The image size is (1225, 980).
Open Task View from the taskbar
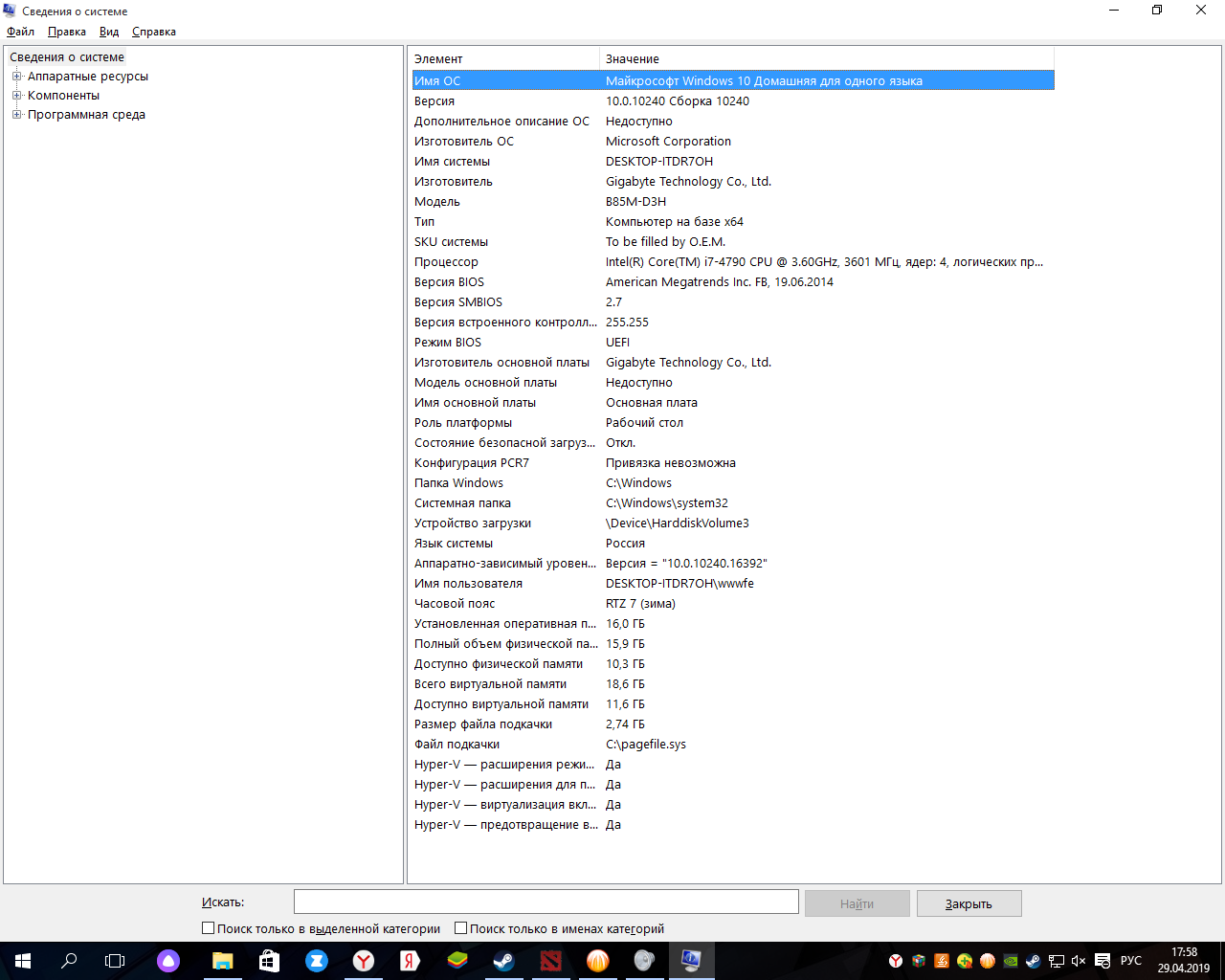pos(115,961)
